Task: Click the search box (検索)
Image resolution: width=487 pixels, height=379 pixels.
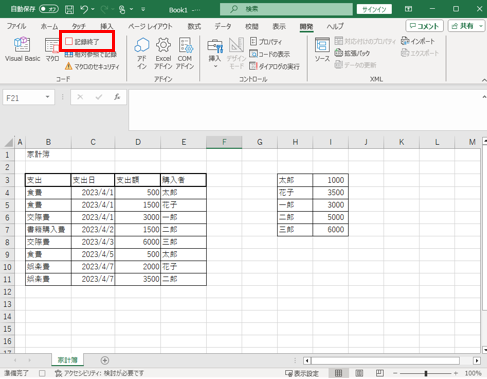Action: pos(286,9)
